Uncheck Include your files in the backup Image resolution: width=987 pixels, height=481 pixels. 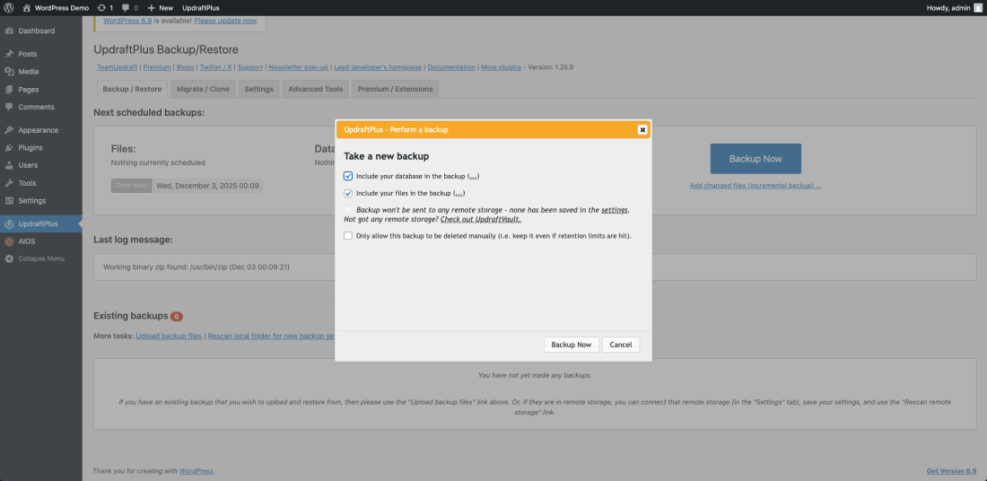(348, 193)
